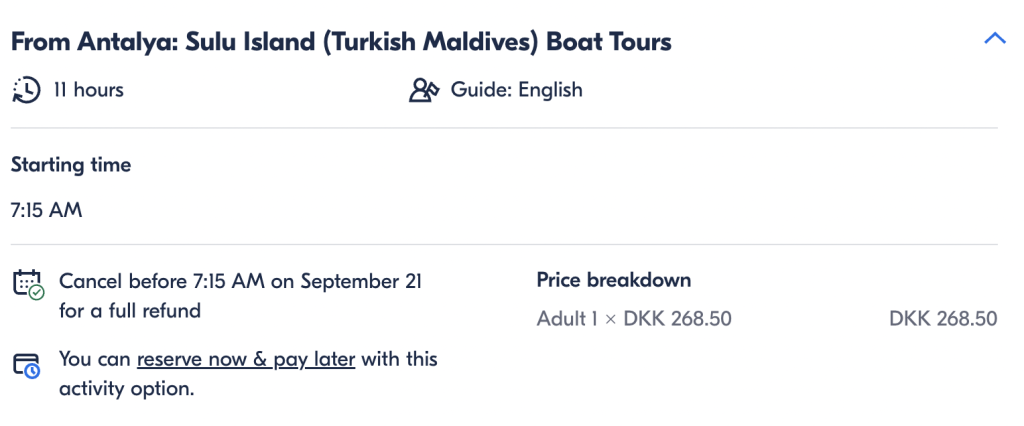
Task: Click the Sulu Island Boat Tours title
Action: pyautogui.click(x=342, y=42)
